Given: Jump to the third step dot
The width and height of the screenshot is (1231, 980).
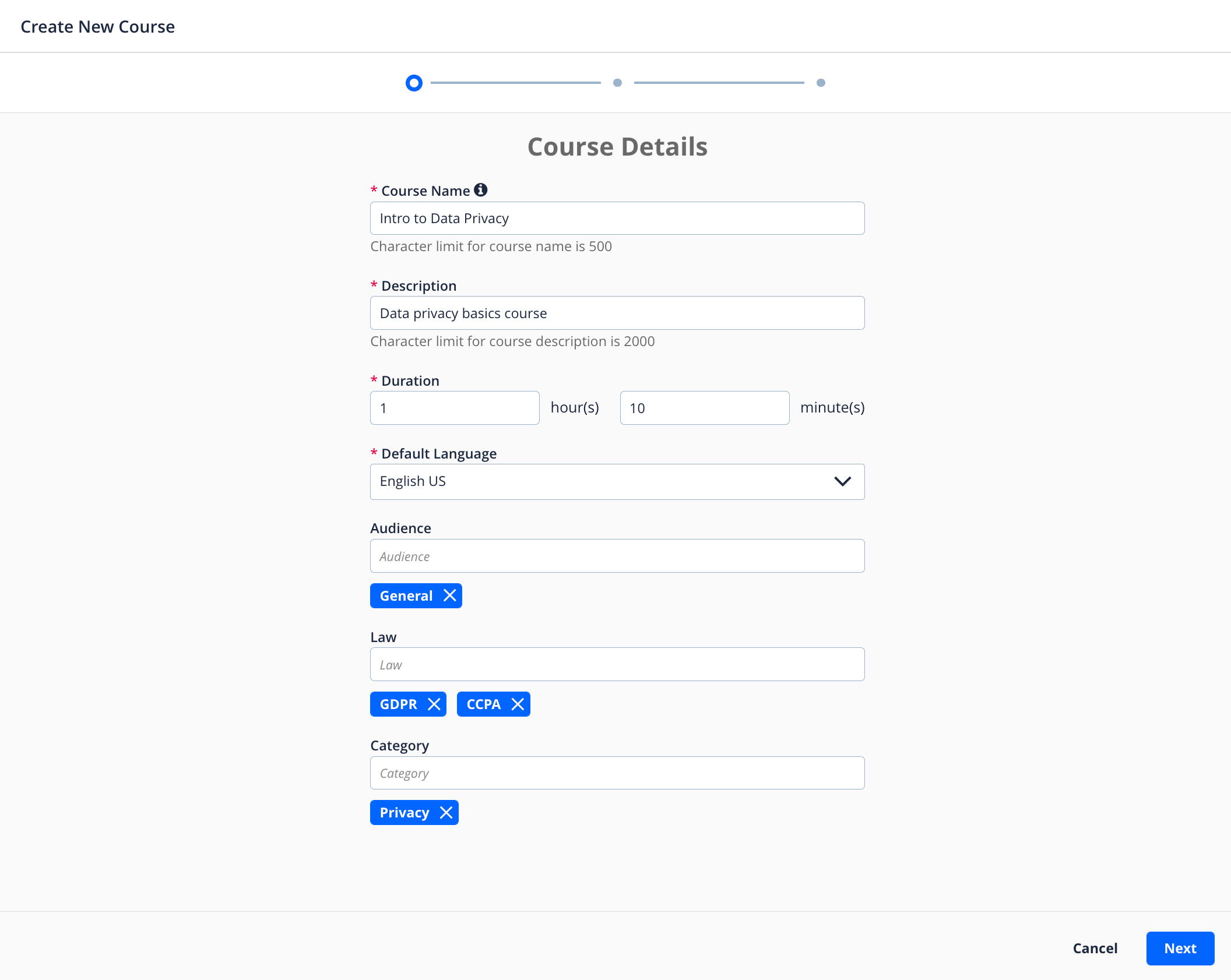Looking at the screenshot, I should [x=821, y=83].
